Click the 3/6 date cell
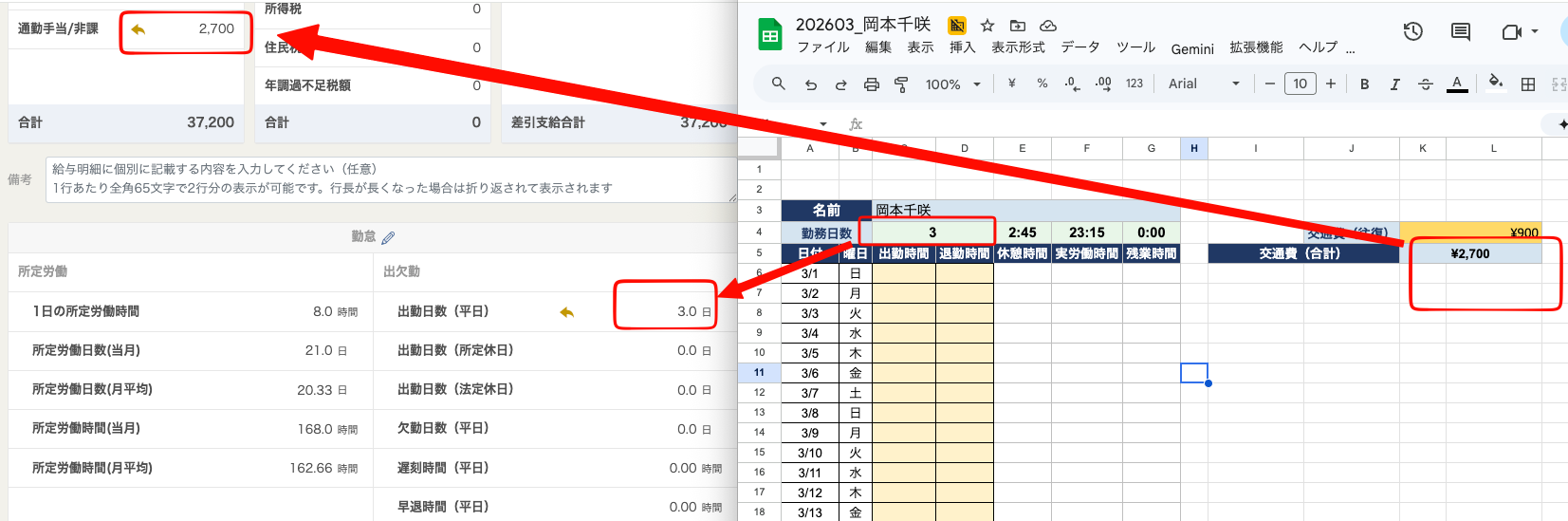The image size is (1568, 521). tap(810, 373)
